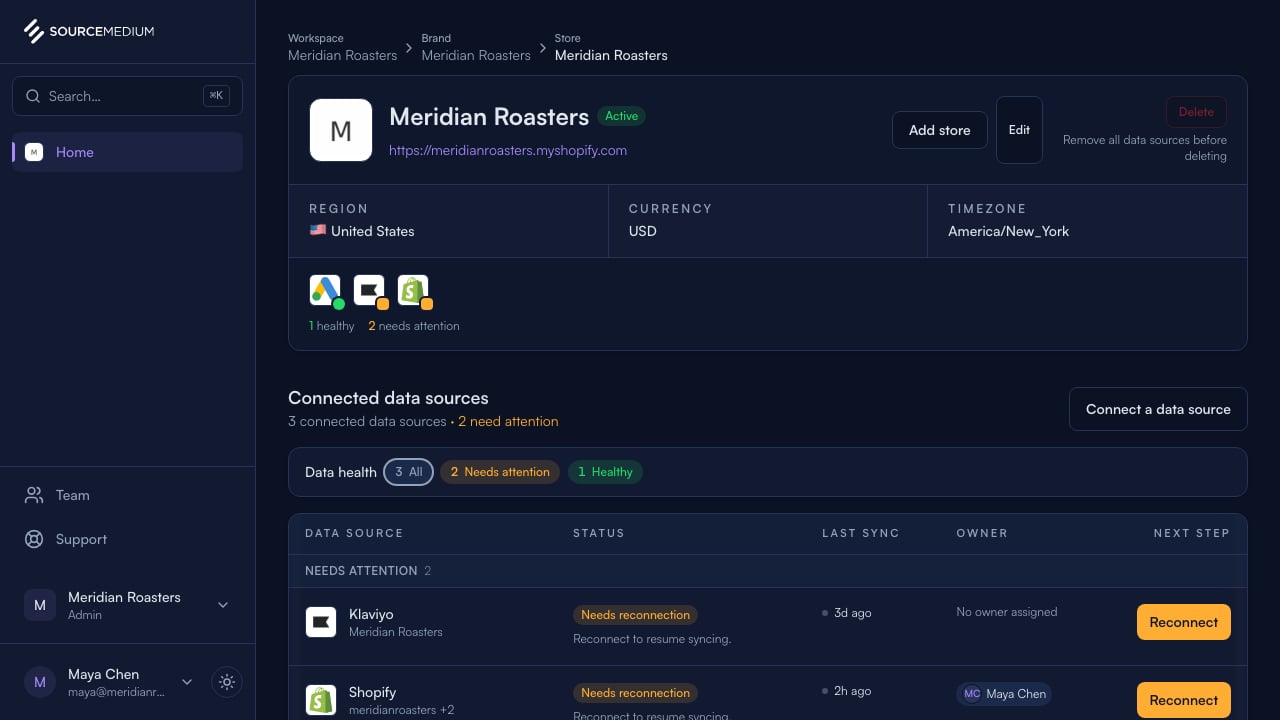Click the Shopify Needs reconnection status badge
The width and height of the screenshot is (1280, 720).
point(635,693)
